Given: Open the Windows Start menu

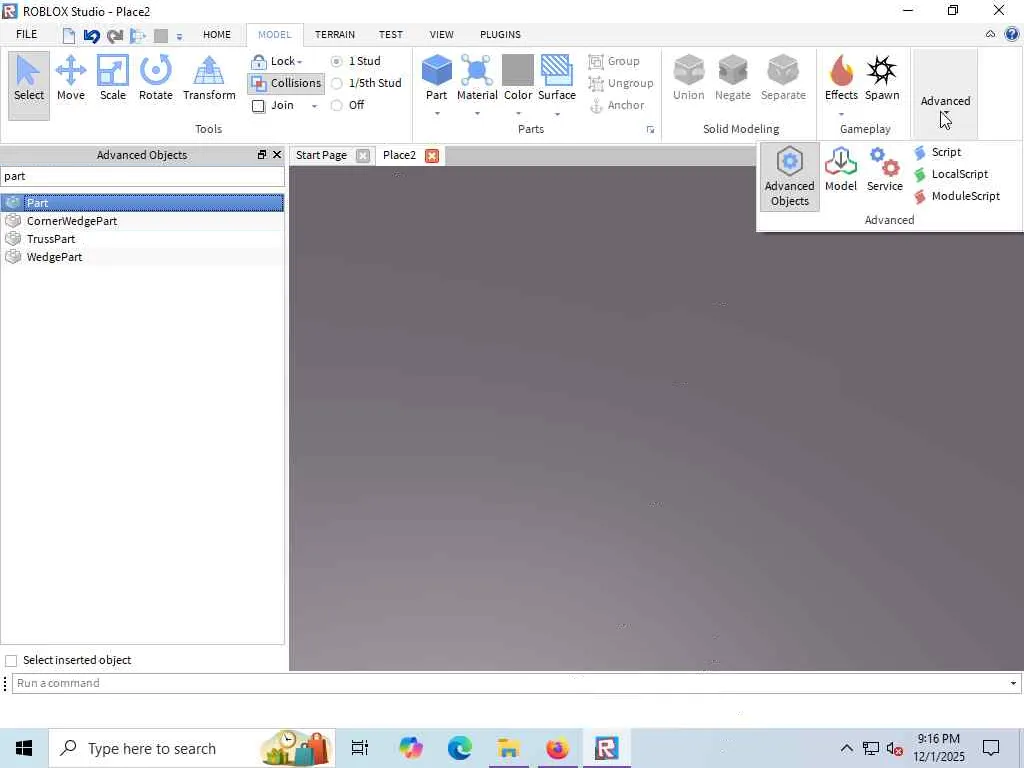Looking at the screenshot, I should click(24, 748).
